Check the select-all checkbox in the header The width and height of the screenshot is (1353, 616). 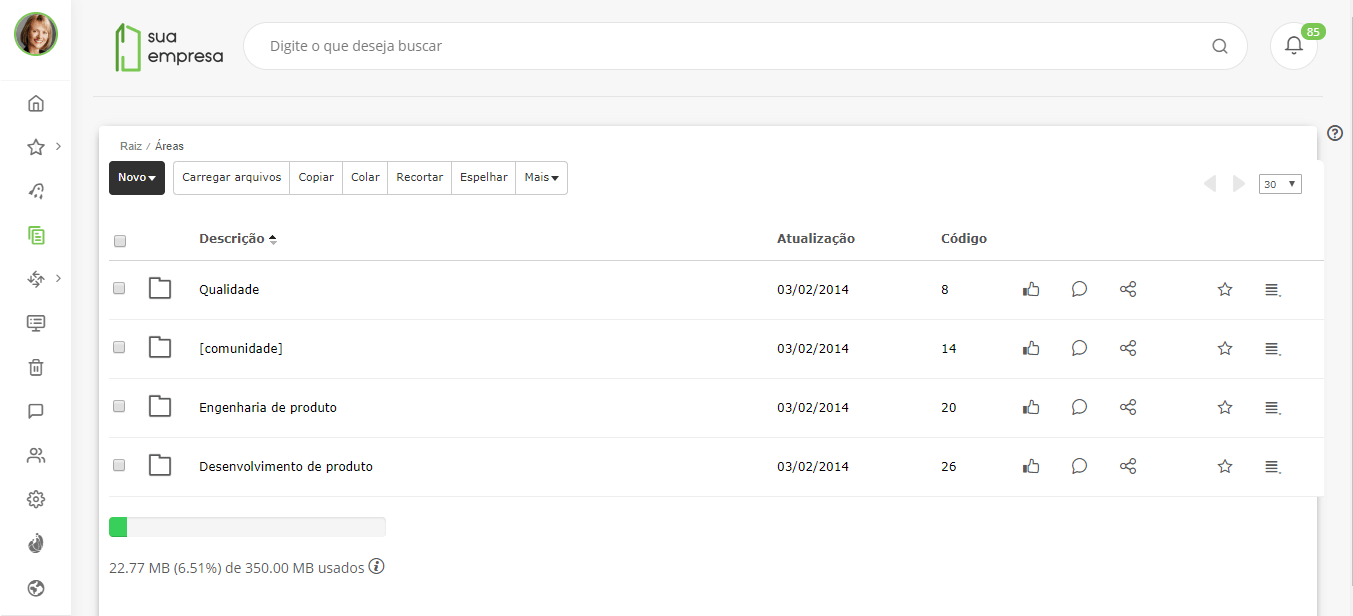coord(120,240)
